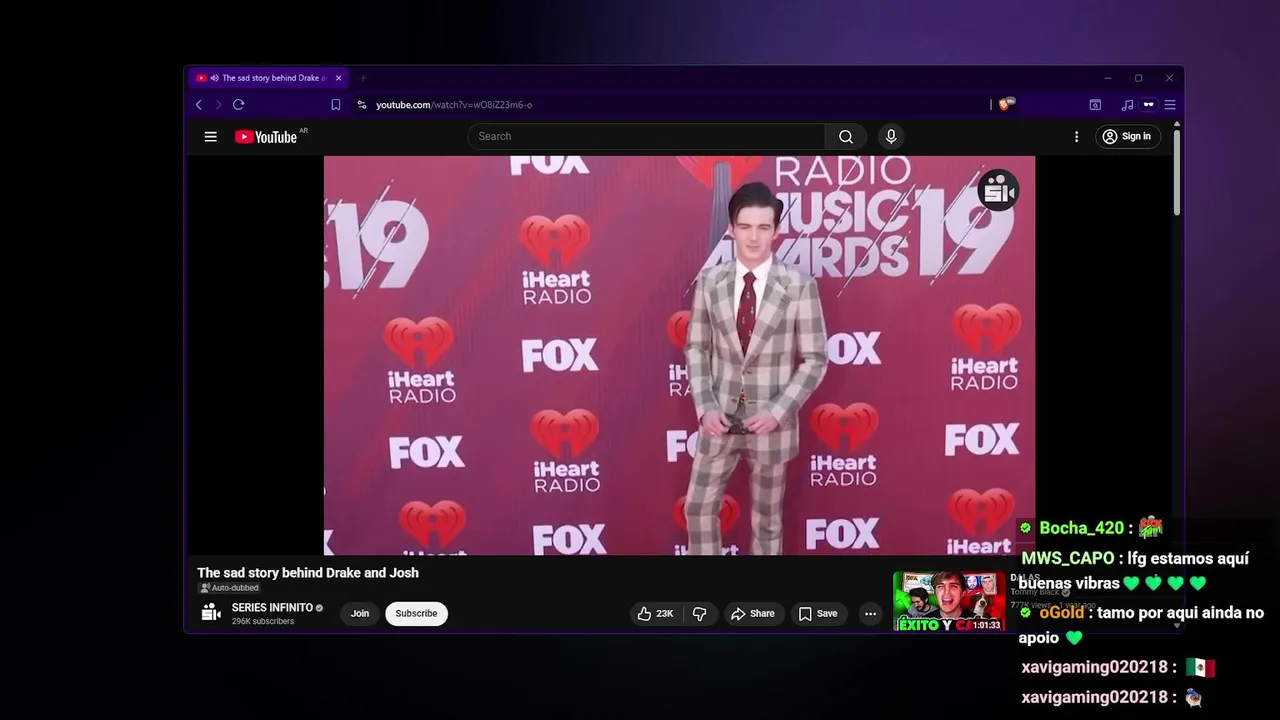Screen dimensions: 1280x720
Task: Click the YouTube Search field
Action: click(646, 137)
